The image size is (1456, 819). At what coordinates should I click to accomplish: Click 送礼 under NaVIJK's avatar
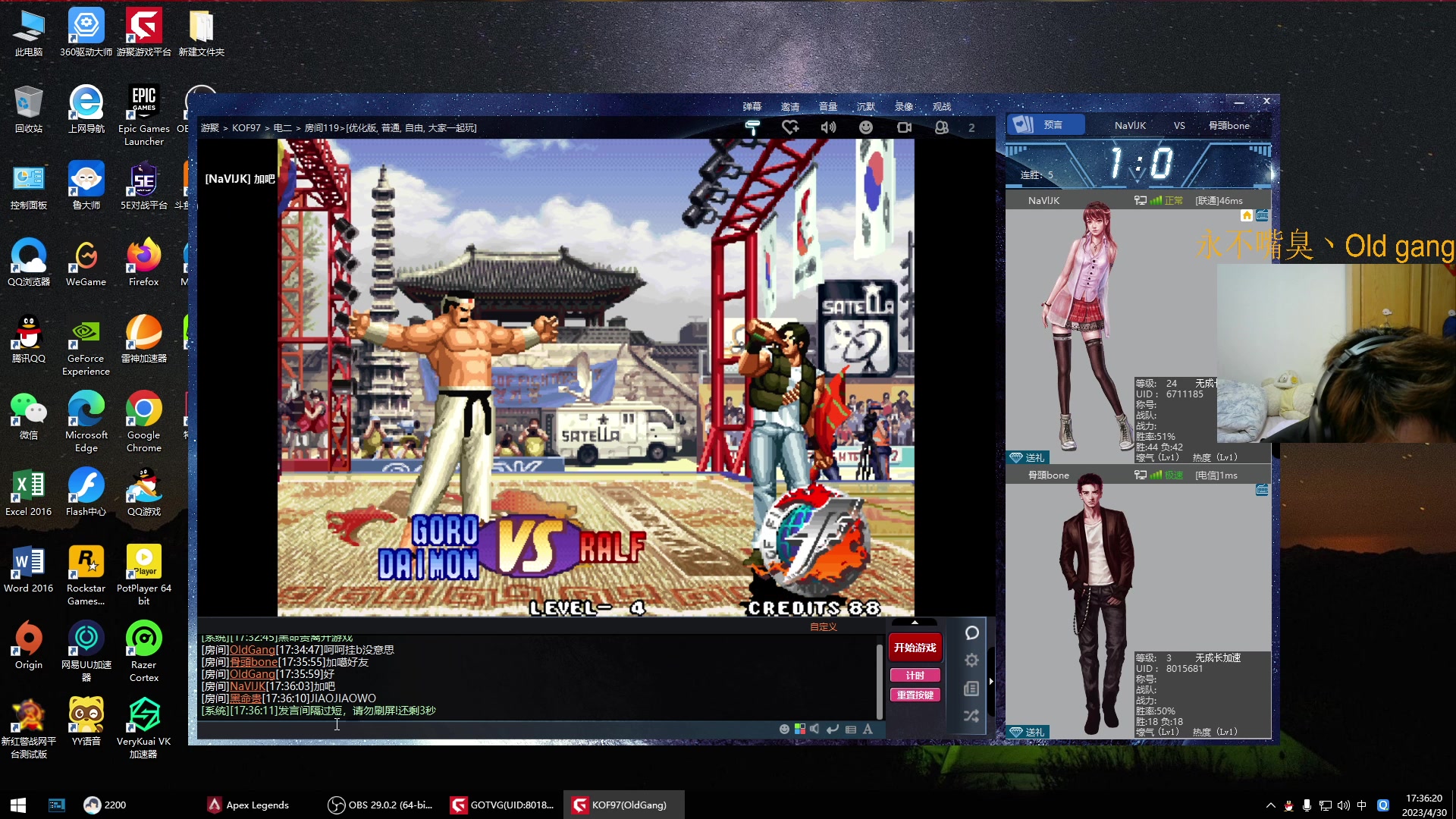tap(1028, 457)
